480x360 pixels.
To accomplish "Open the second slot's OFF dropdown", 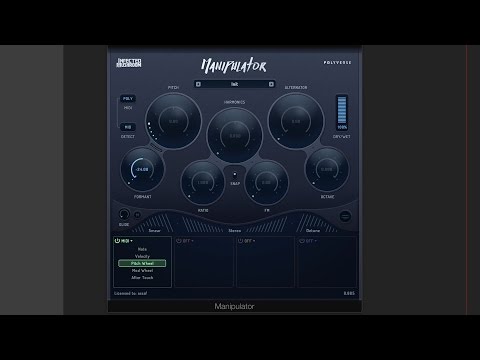I will (x=188, y=241).
